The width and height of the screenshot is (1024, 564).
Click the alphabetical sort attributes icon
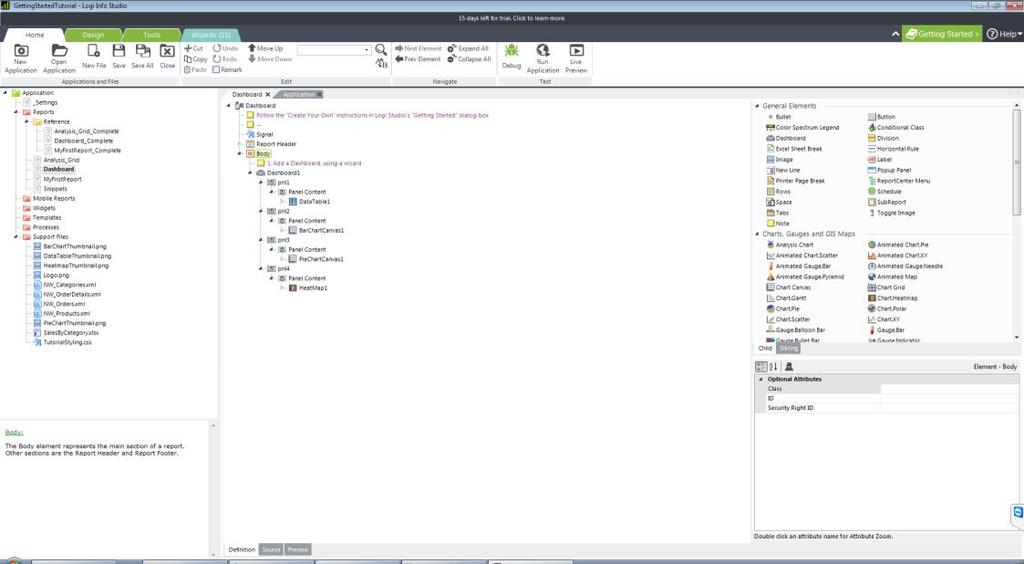tap(773, 367)
